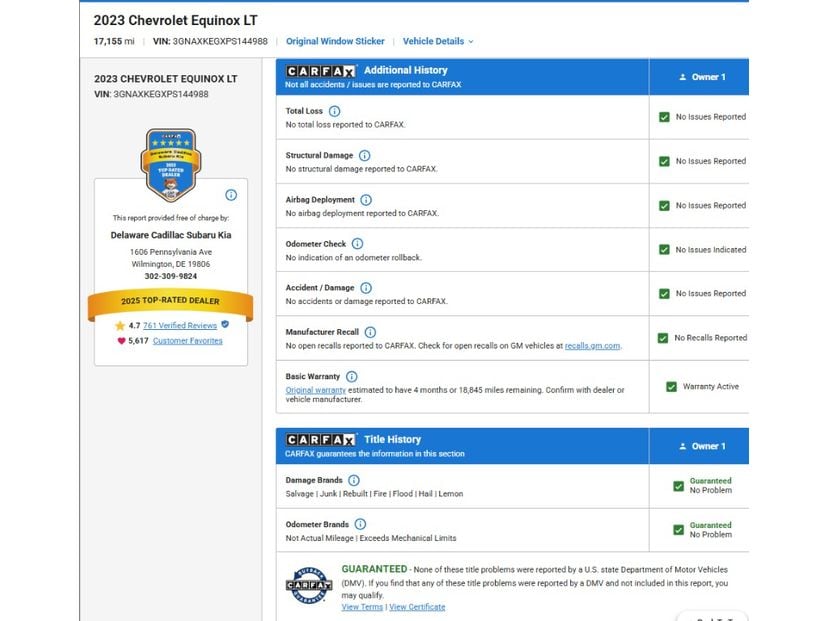Open the Customer Favorites link
The width and height of the screenshot is (828, 621).
(x=187, y=341)
